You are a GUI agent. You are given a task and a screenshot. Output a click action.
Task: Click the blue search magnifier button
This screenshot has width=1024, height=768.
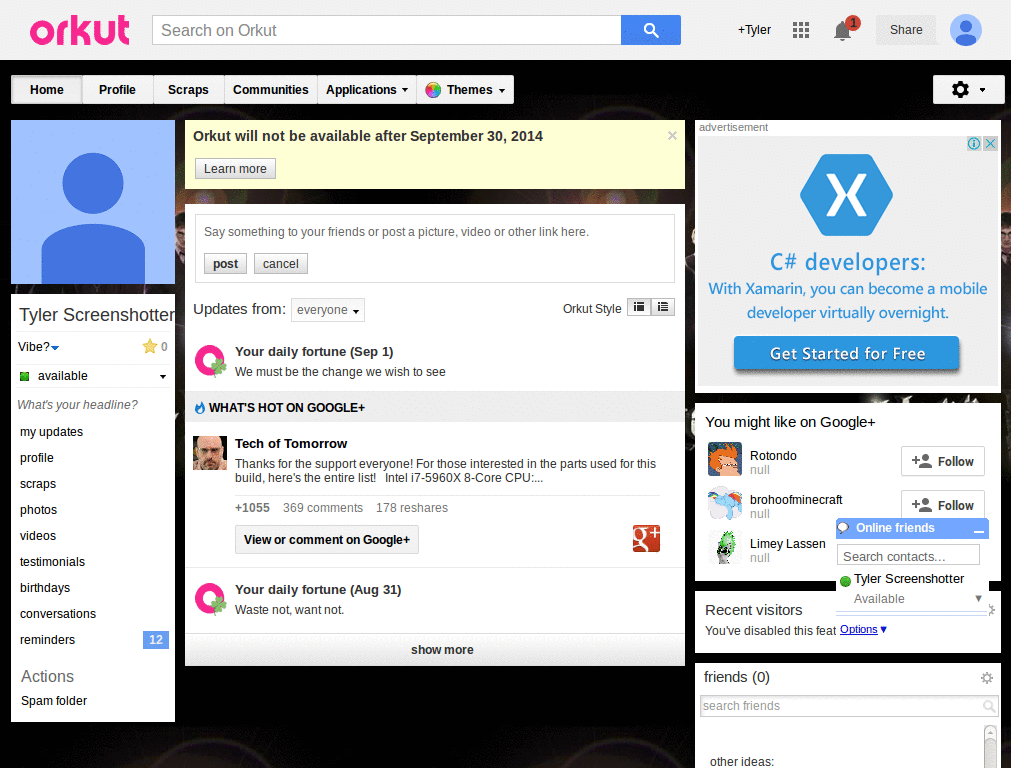[650, 30]
